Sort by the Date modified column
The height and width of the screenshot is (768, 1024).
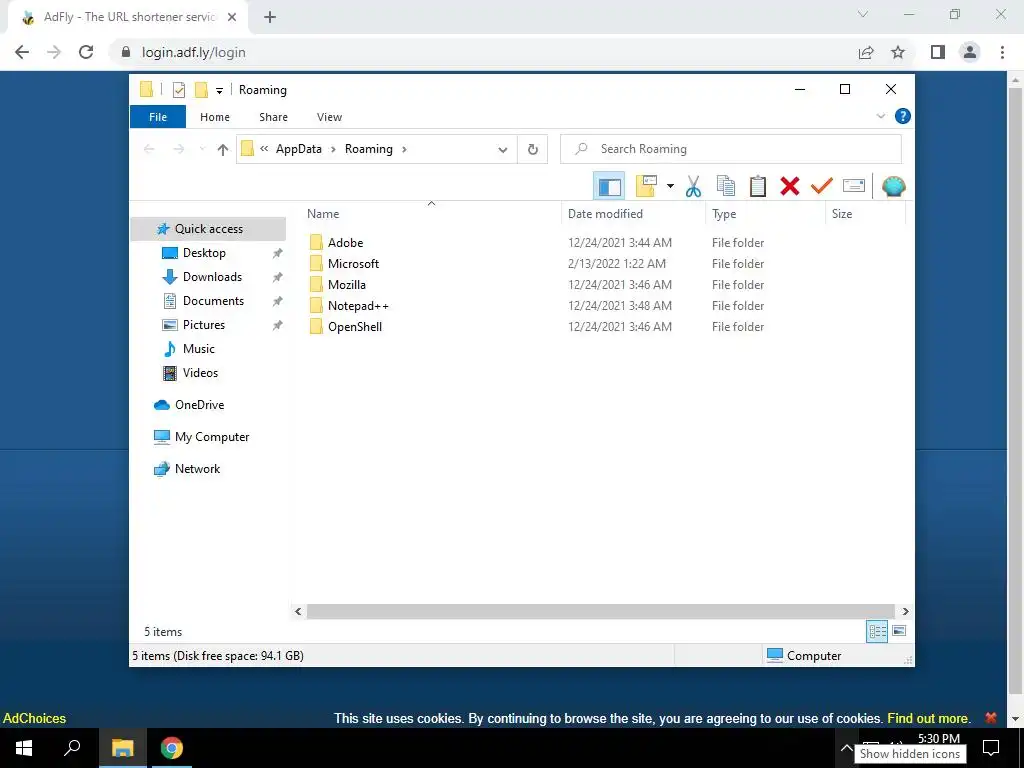633,214
